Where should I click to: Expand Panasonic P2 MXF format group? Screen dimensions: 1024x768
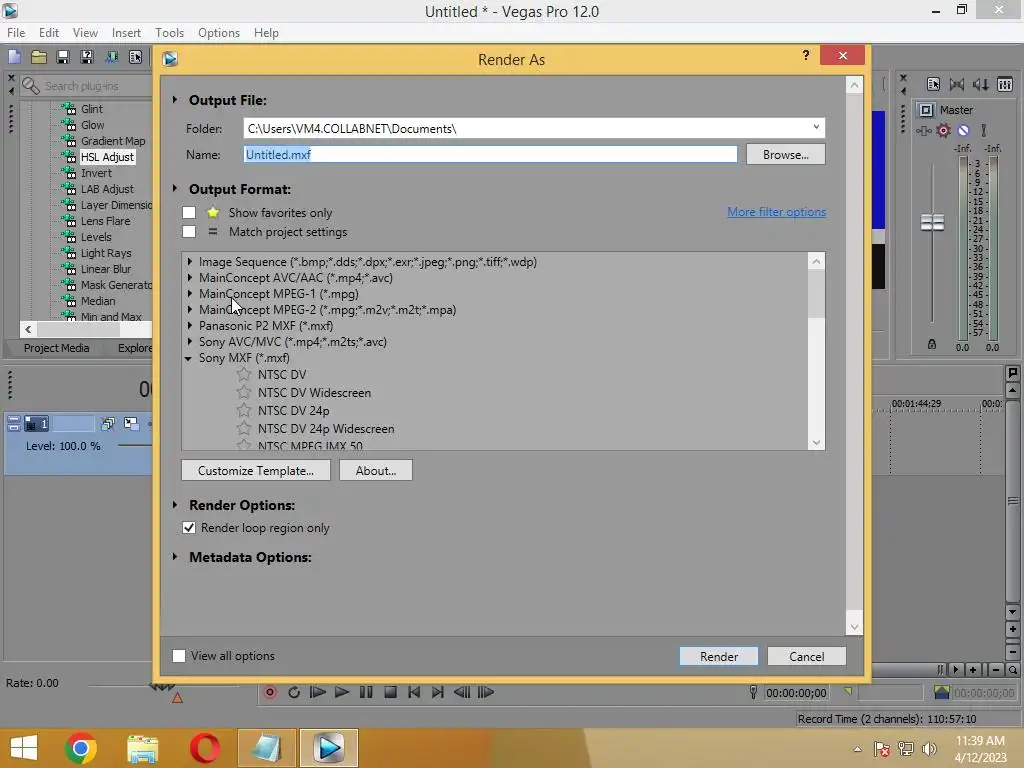pos(189,325)
